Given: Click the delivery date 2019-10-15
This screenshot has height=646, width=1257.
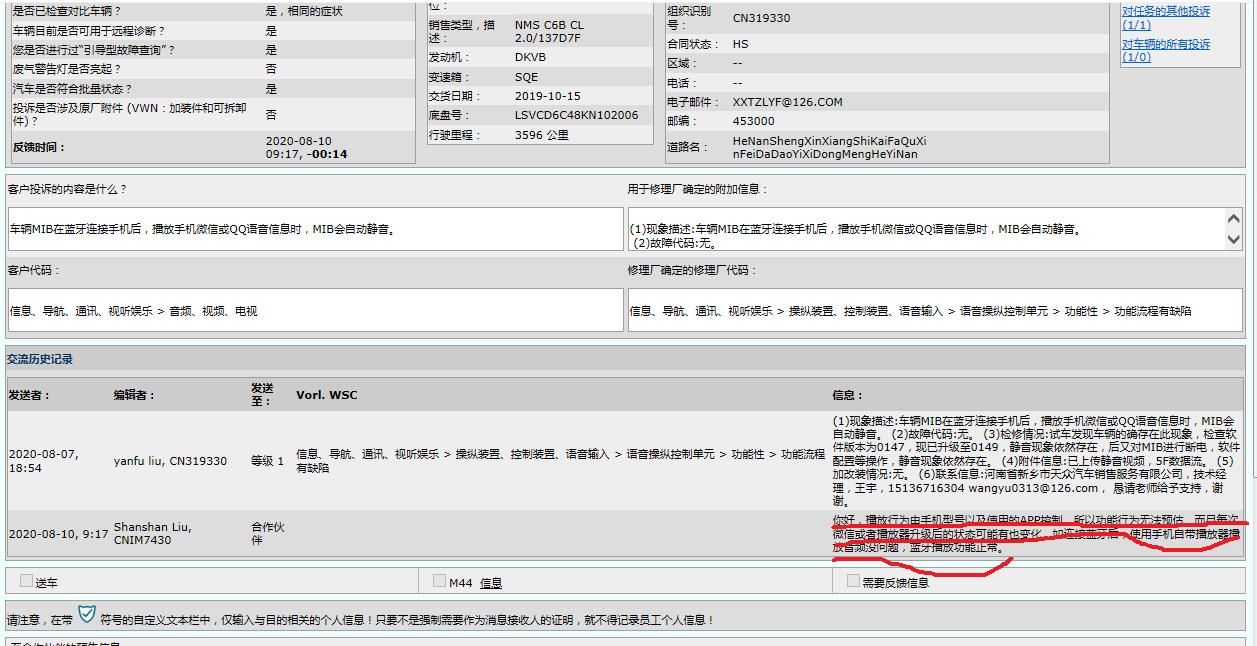Looking at the screenshot, I should click(x=547, y=96).
